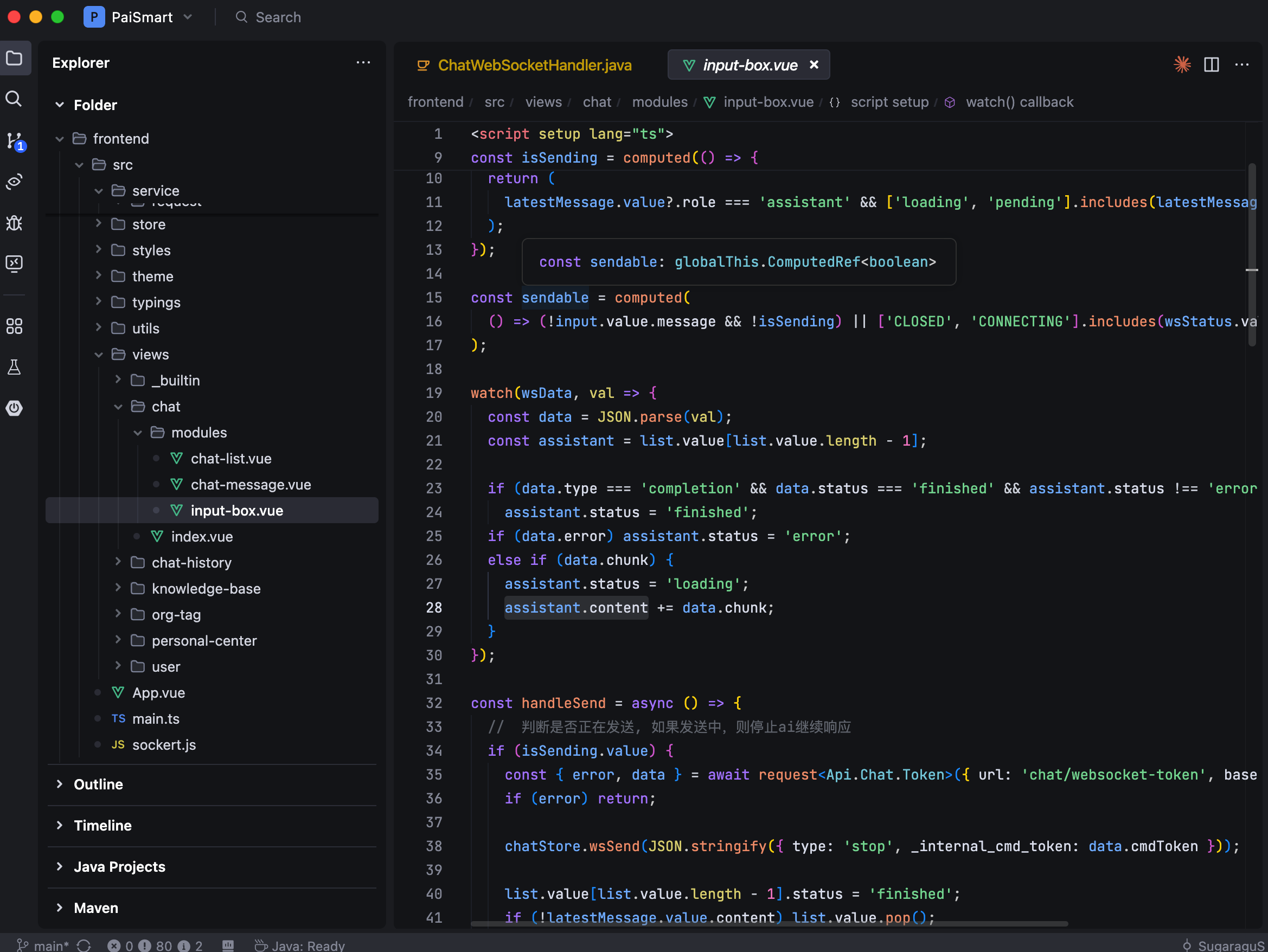This screenshot has width=1268, height=952.
Task: Close the input-box.vue tab
Action: point(814,65)
